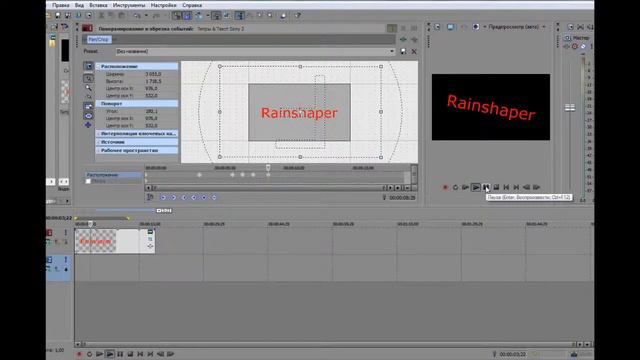
Task: Click record button in main transport bar
Action: [79, 354]
